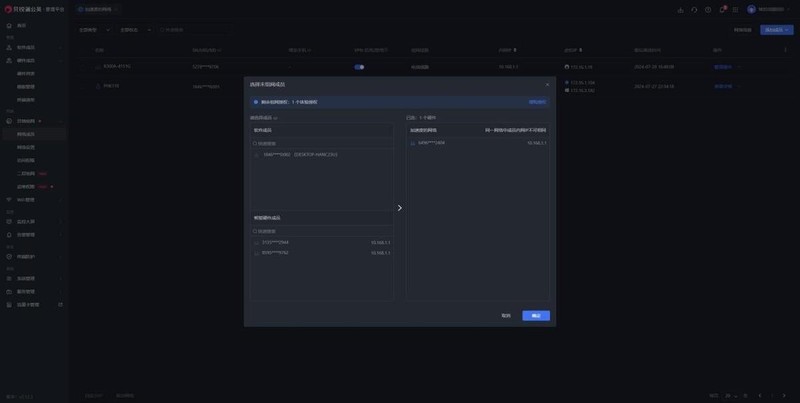Click the blue action link in the first row
Viewport: 800px width, 403px height.
[723, 67]
